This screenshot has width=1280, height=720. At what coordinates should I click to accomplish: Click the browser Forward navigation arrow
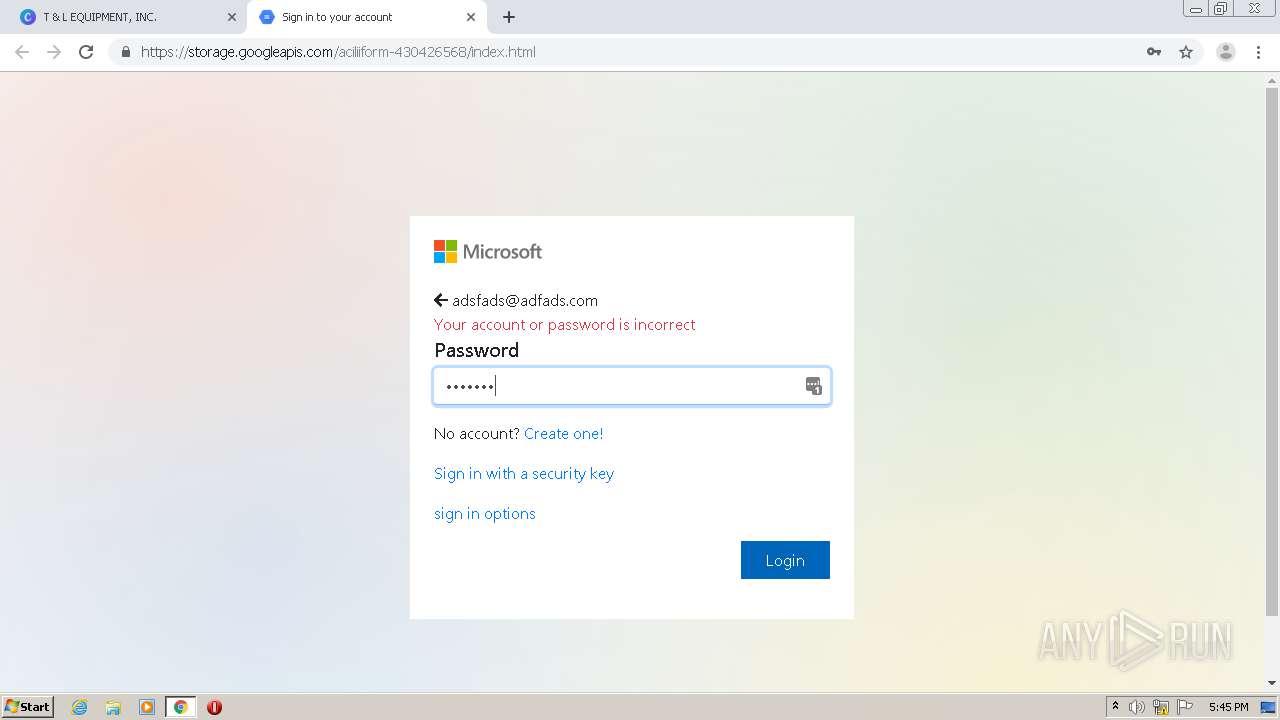click(54, 52)
